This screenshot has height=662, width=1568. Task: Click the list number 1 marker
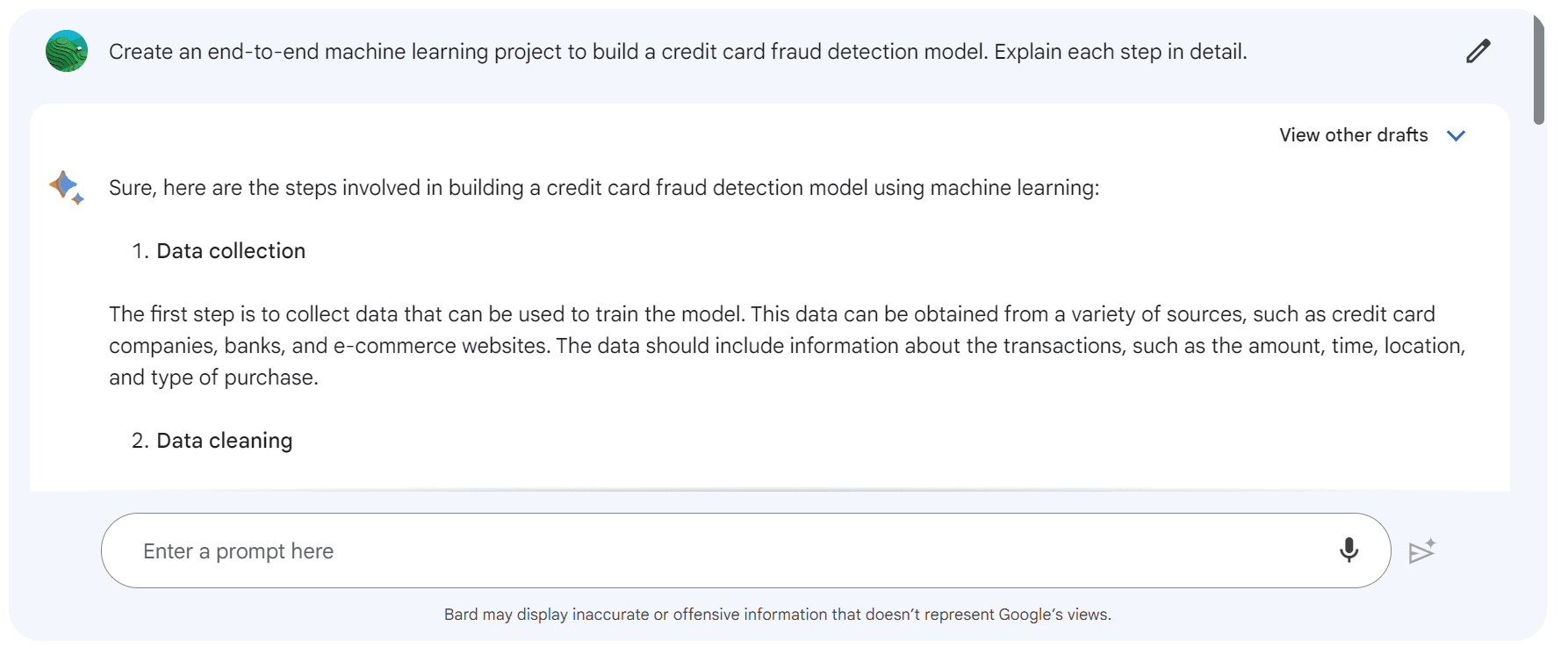pos(140,251)
